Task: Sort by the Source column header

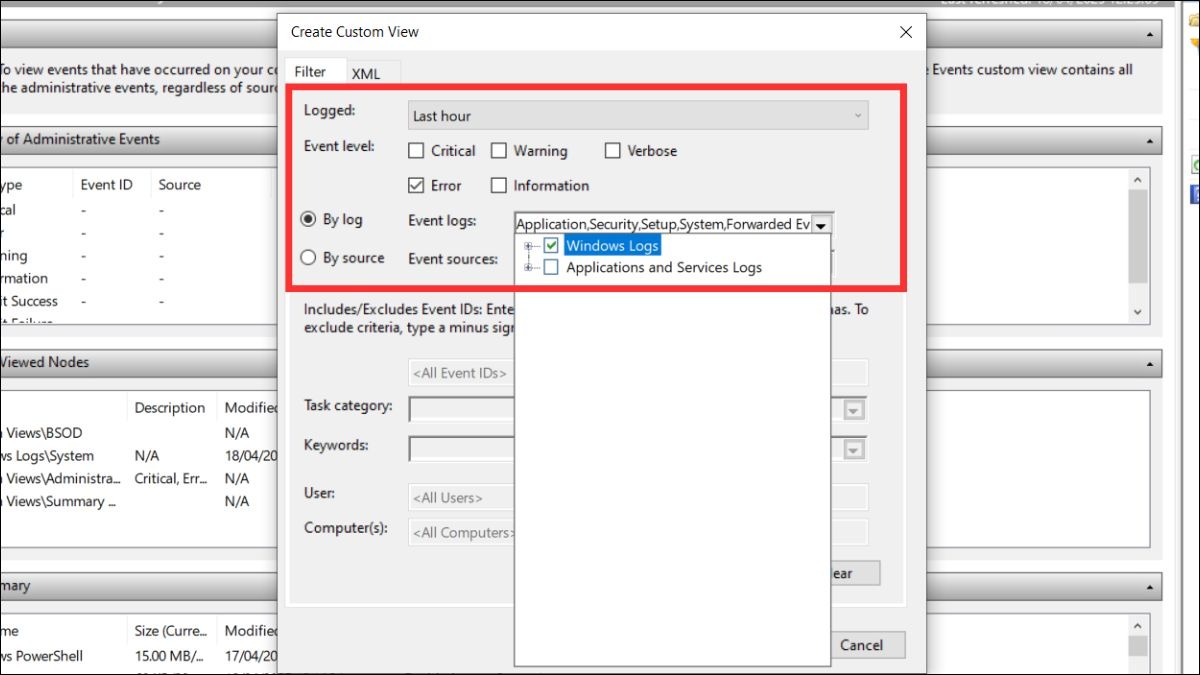Action: pos(180,185)
